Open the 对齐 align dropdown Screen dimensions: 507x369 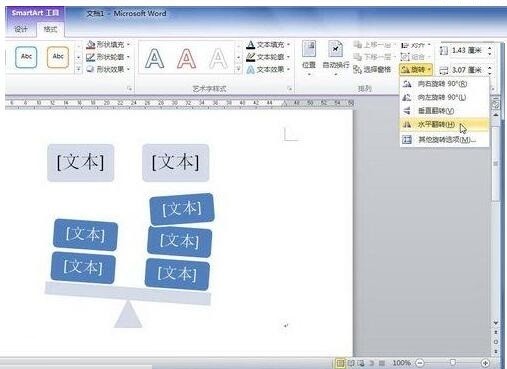(415, 45)
